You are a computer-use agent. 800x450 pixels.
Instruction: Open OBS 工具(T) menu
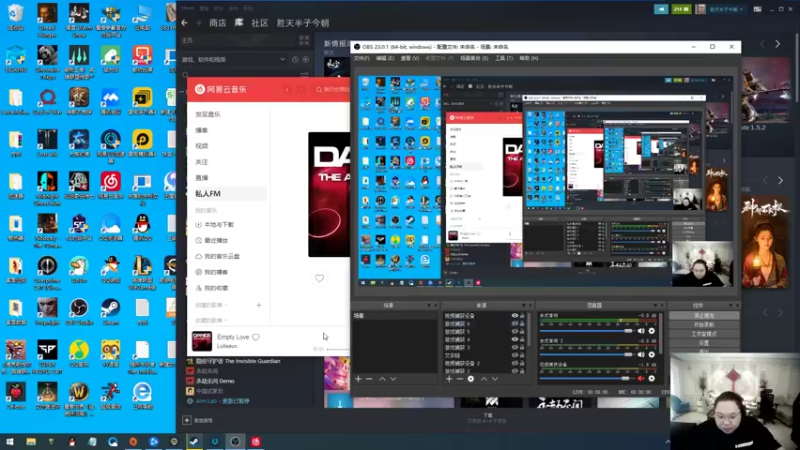[x=504, y=58]
